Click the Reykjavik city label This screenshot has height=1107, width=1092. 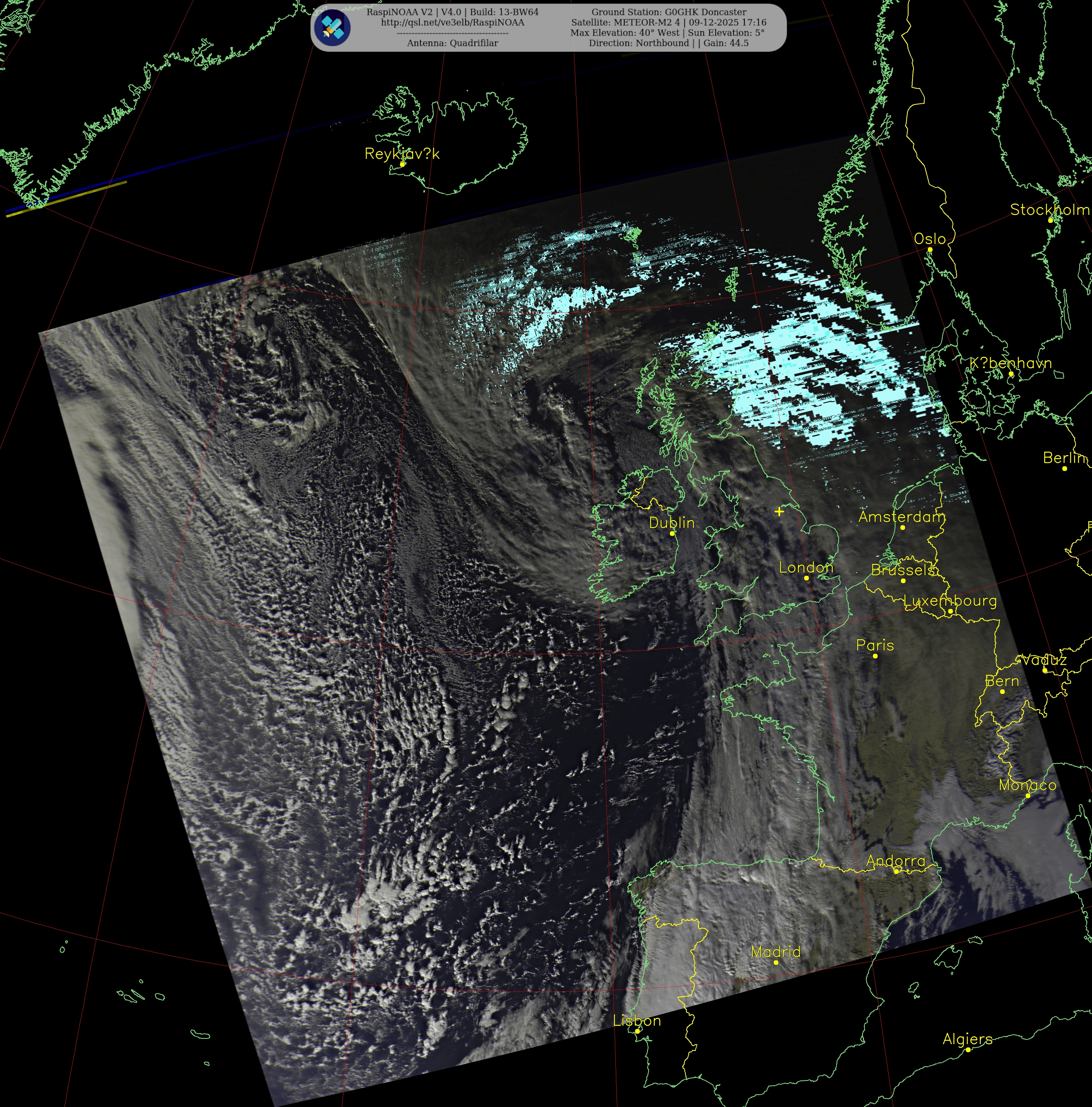pos(402,154)
